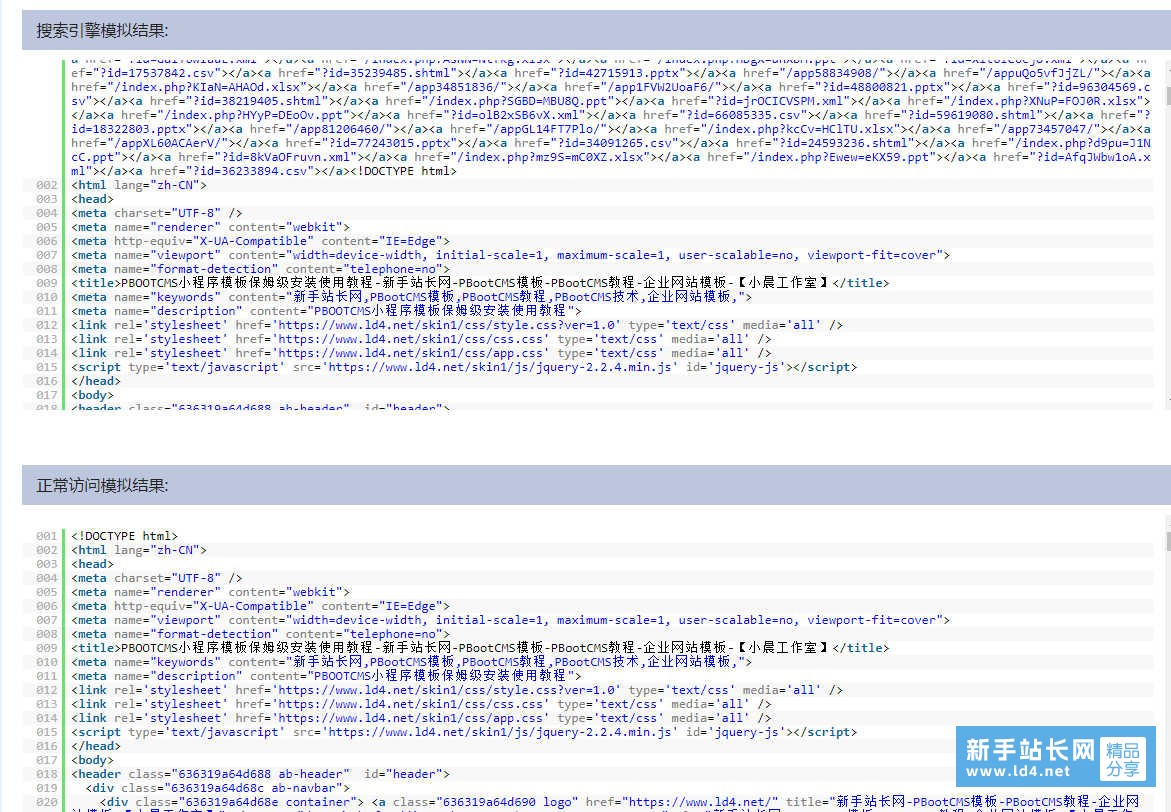Image resolution: width=1171 pixels, height=812 pixels.
Task: Click <!DOCTYPE html> on line 001 of normal visit panel
Action: coord(125,536)
